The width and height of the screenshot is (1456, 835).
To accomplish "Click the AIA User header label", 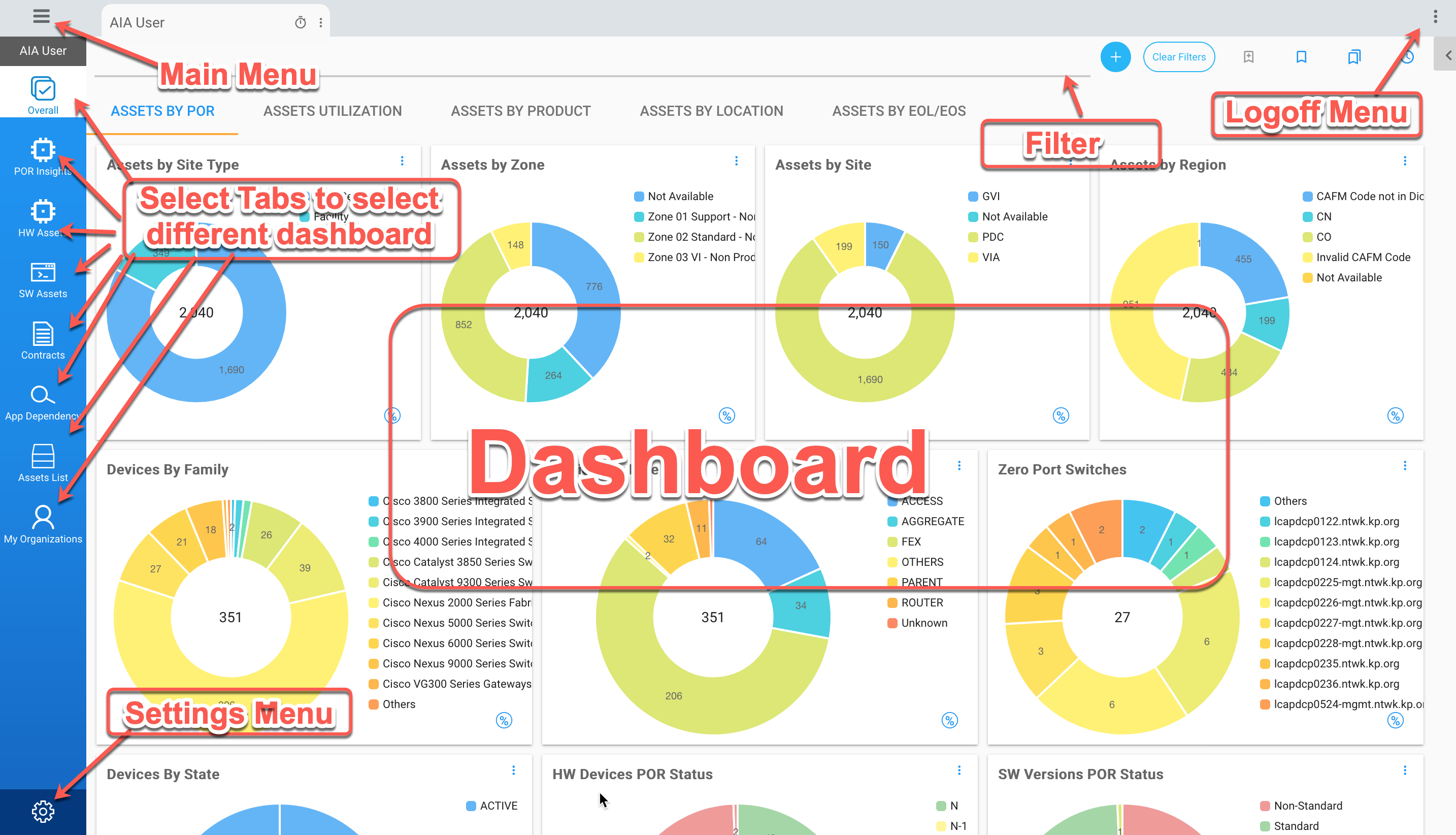I will click(x=43, y=50).
